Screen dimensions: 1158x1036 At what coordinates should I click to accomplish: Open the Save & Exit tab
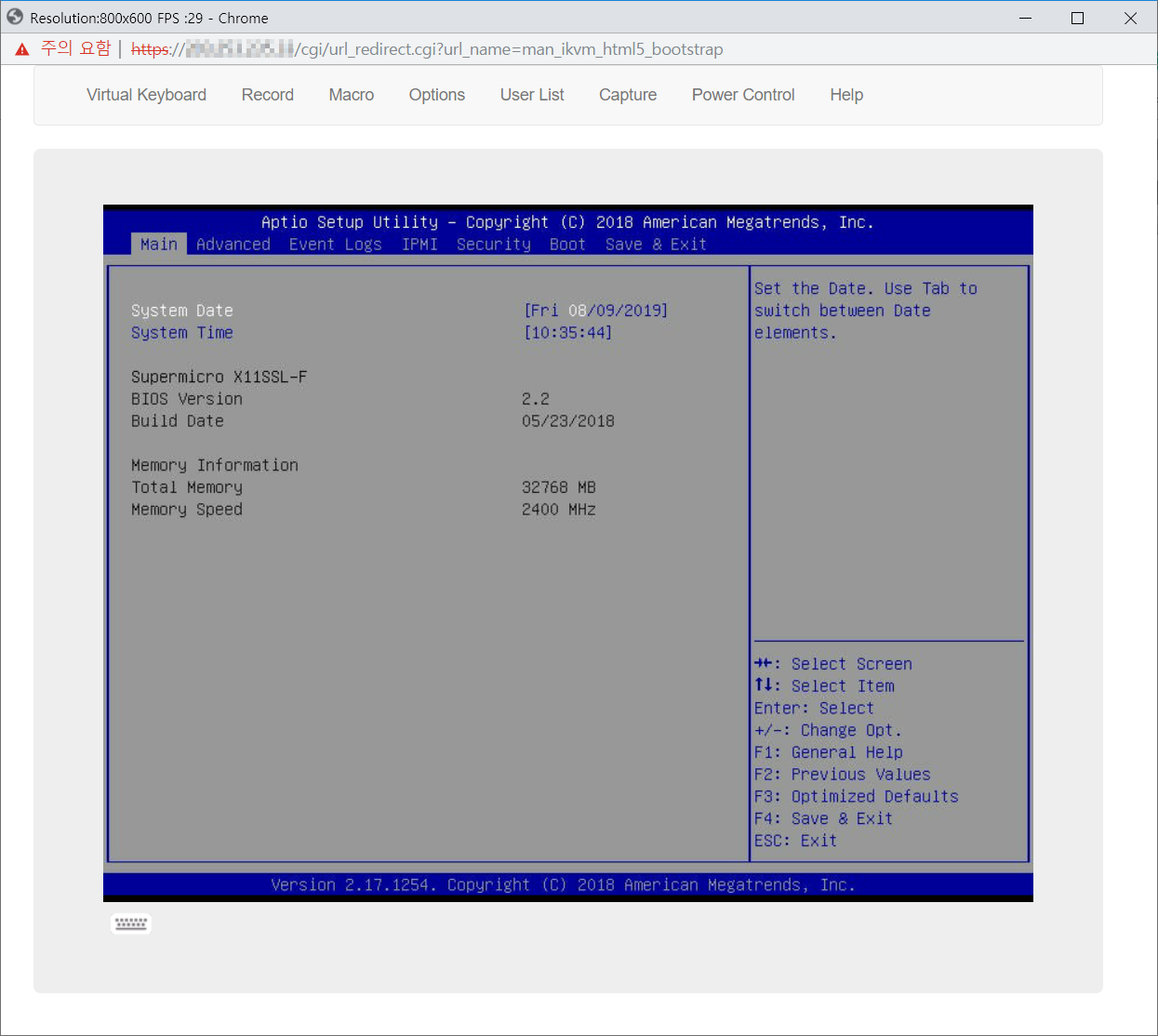click(x=656, y=245)
